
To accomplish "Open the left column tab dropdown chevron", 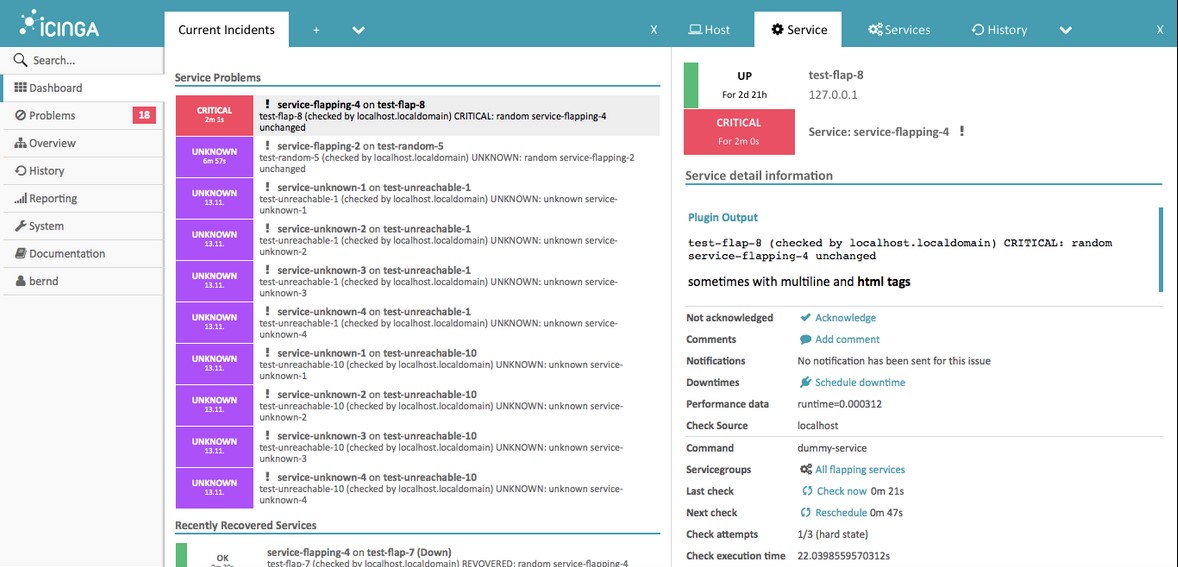I will (x=358, y=30).
